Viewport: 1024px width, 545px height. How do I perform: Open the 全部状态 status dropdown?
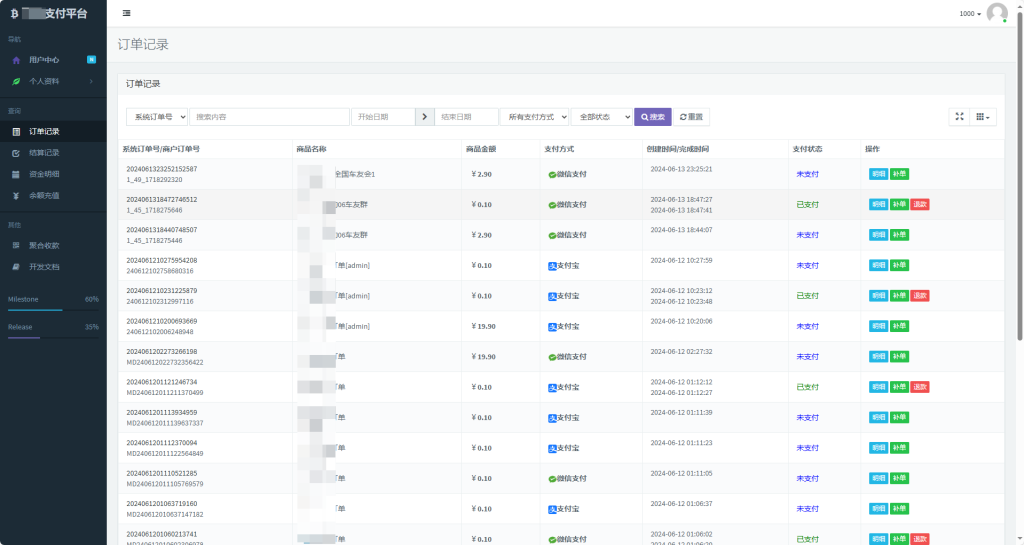(x=601, y=117)
